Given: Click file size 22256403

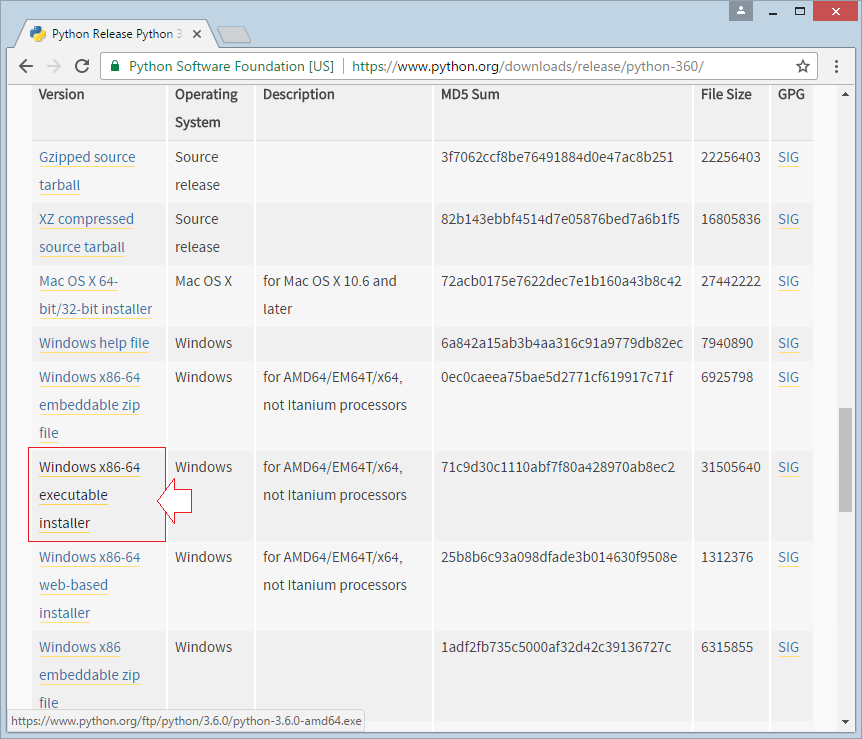Looking at the screenshot, I should tap(731, 157).
